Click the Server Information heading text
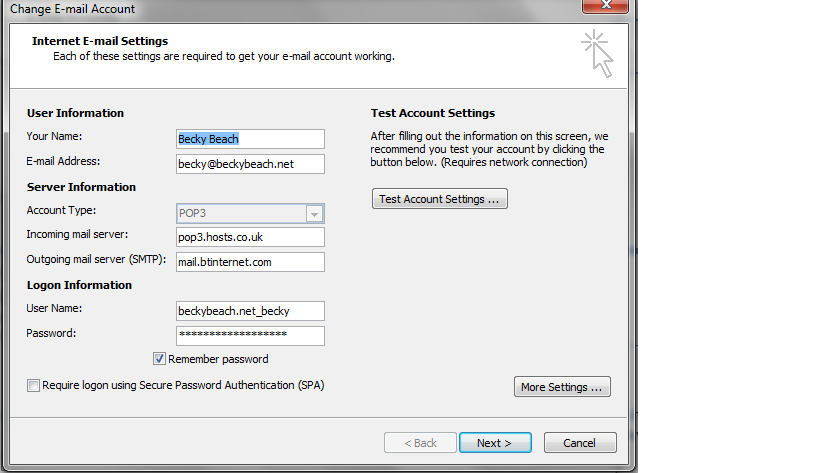819x473 pixels. coord(81,187)
